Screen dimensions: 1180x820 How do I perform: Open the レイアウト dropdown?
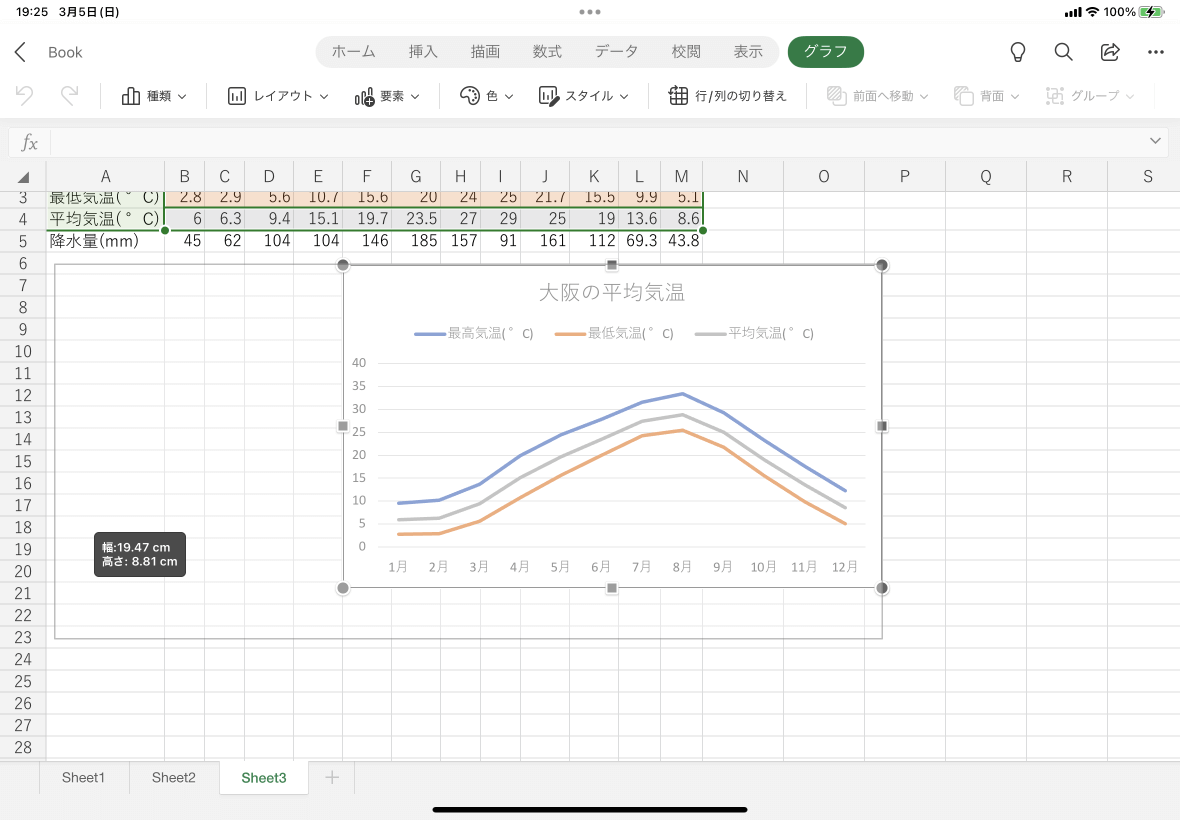tap(278, 96)
